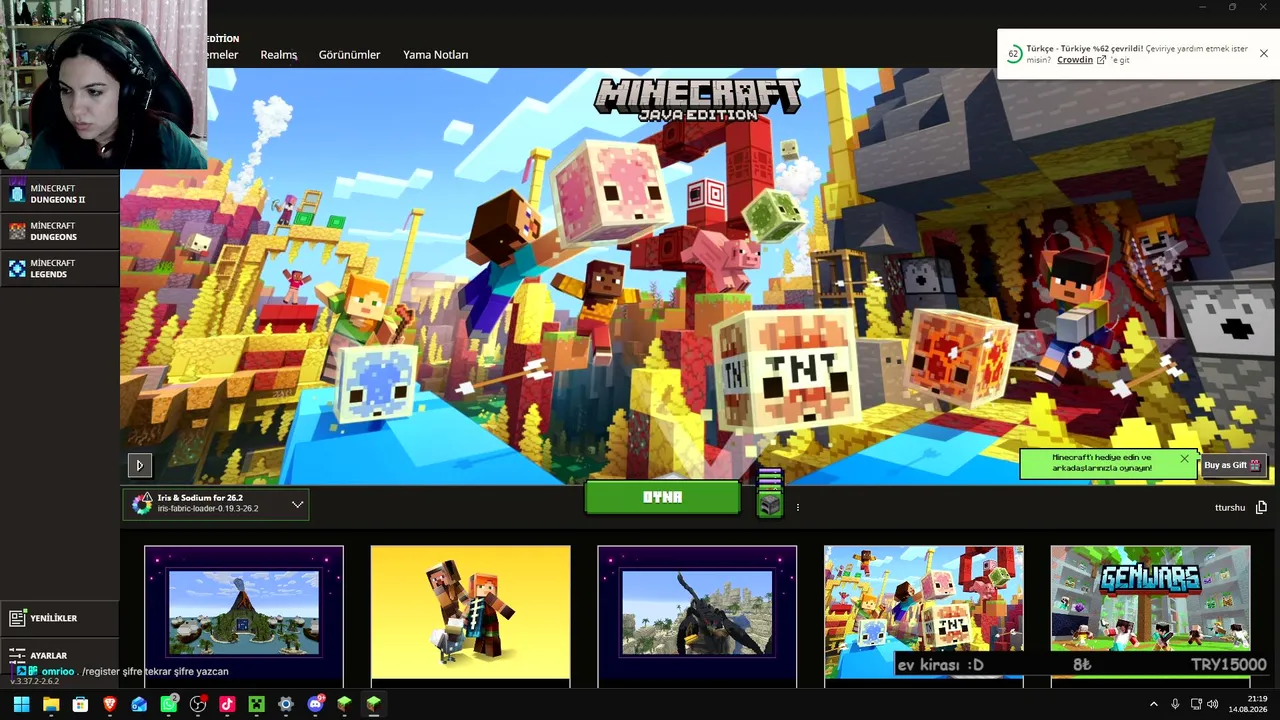Click the Buy as Gift button
1280x720 pixels.
point(1232,465)
